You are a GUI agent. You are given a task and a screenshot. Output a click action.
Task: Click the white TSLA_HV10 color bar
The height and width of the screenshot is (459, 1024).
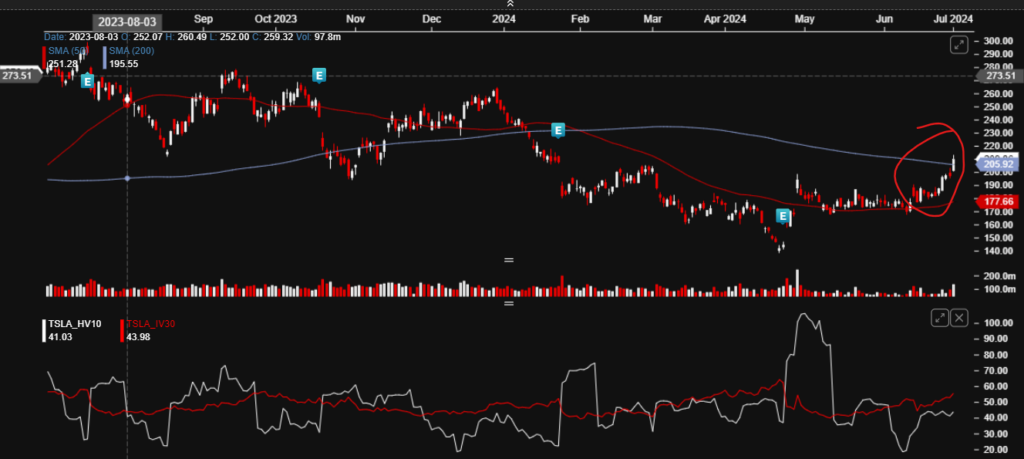point(44,330)
